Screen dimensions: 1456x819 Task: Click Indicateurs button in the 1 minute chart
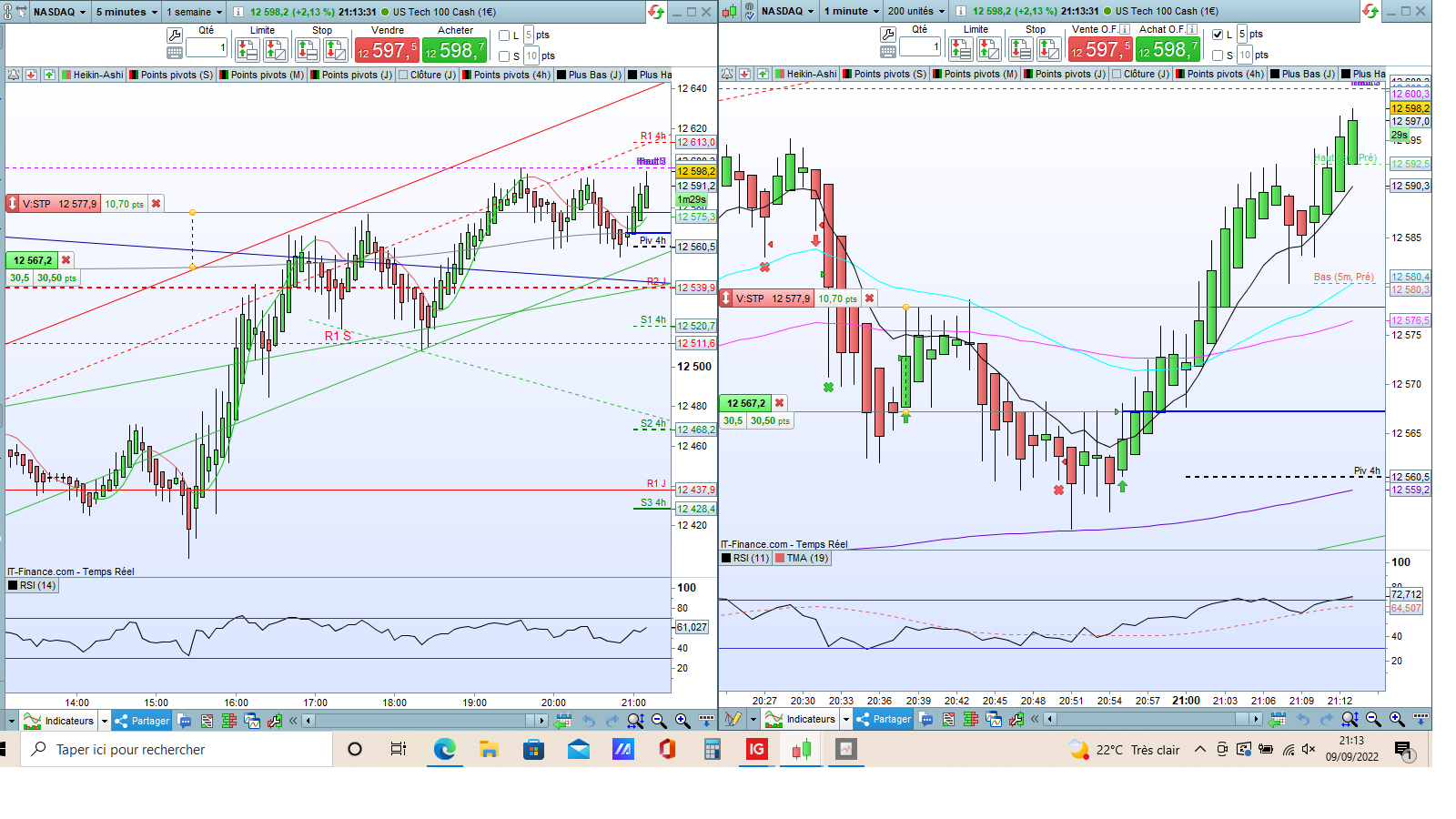[801, 719]
